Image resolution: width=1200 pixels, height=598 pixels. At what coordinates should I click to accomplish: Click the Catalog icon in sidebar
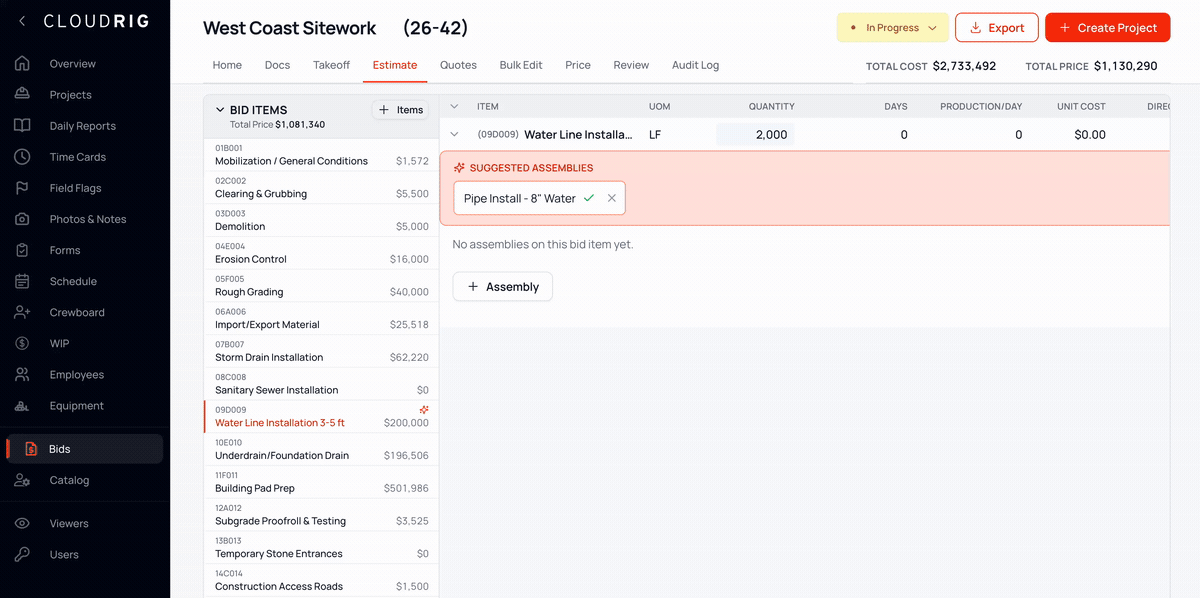tap(22, 480)
